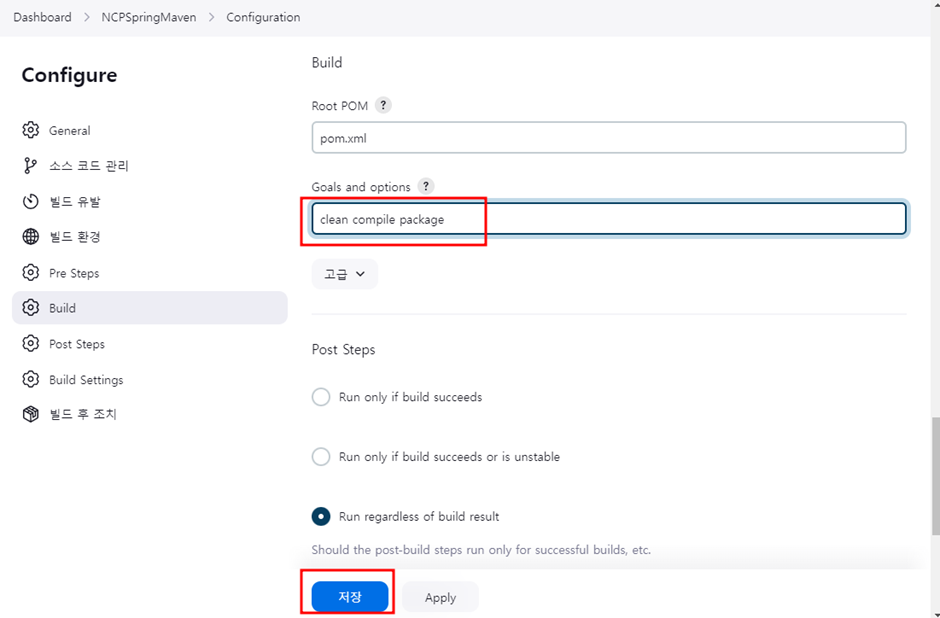The height and width of the screenshot is (618, 940).
Task: Click the vertical page scrollbar
Action: (x=935, y=477)
